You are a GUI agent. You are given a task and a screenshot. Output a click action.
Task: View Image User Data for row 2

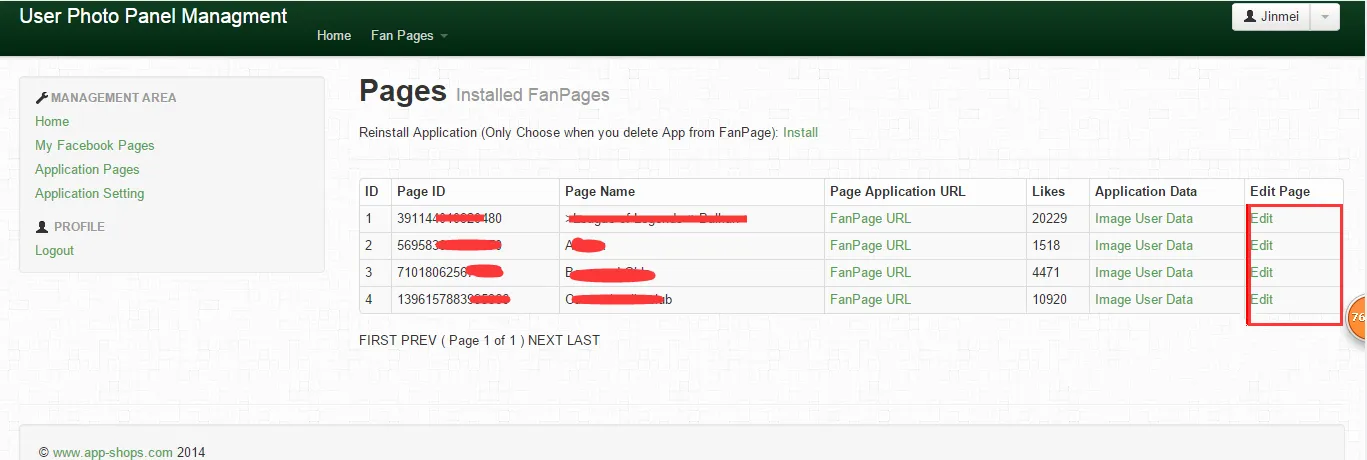(x=1144, y=245)
